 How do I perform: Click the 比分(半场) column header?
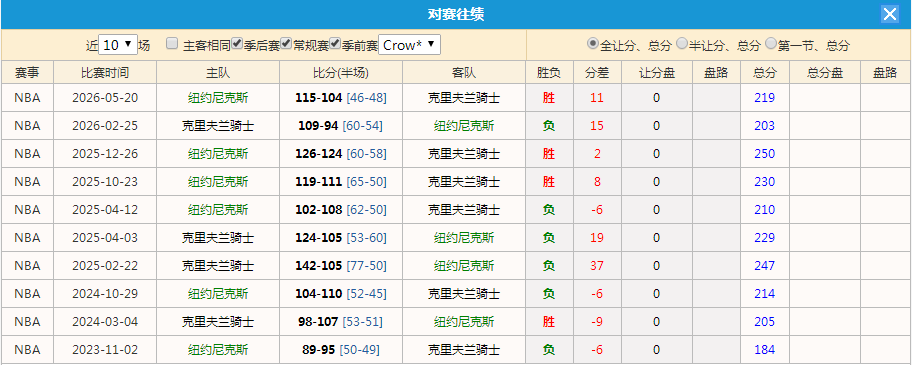pos(341,73)
